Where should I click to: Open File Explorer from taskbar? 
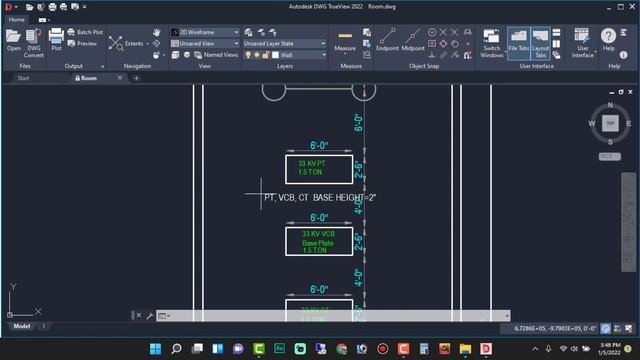465,349
